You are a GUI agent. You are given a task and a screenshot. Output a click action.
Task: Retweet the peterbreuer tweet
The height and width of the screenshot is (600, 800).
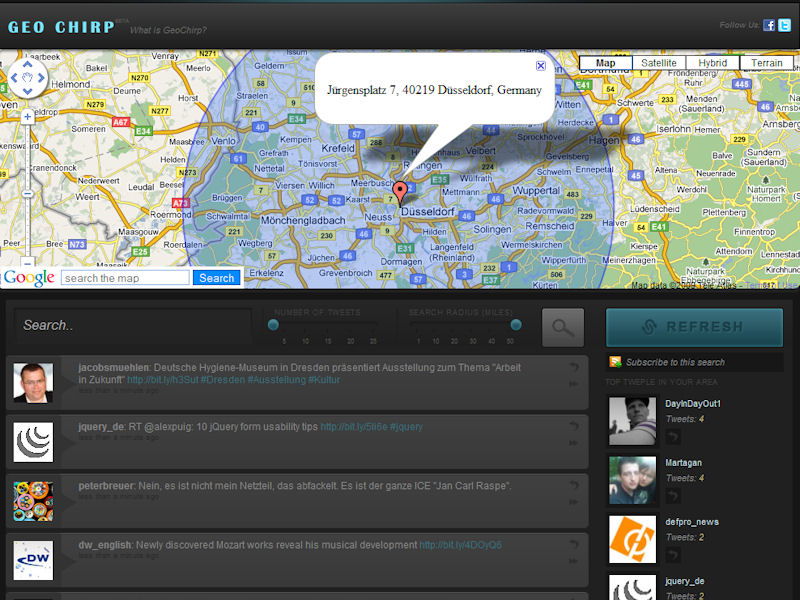click(x=573, y=502)
